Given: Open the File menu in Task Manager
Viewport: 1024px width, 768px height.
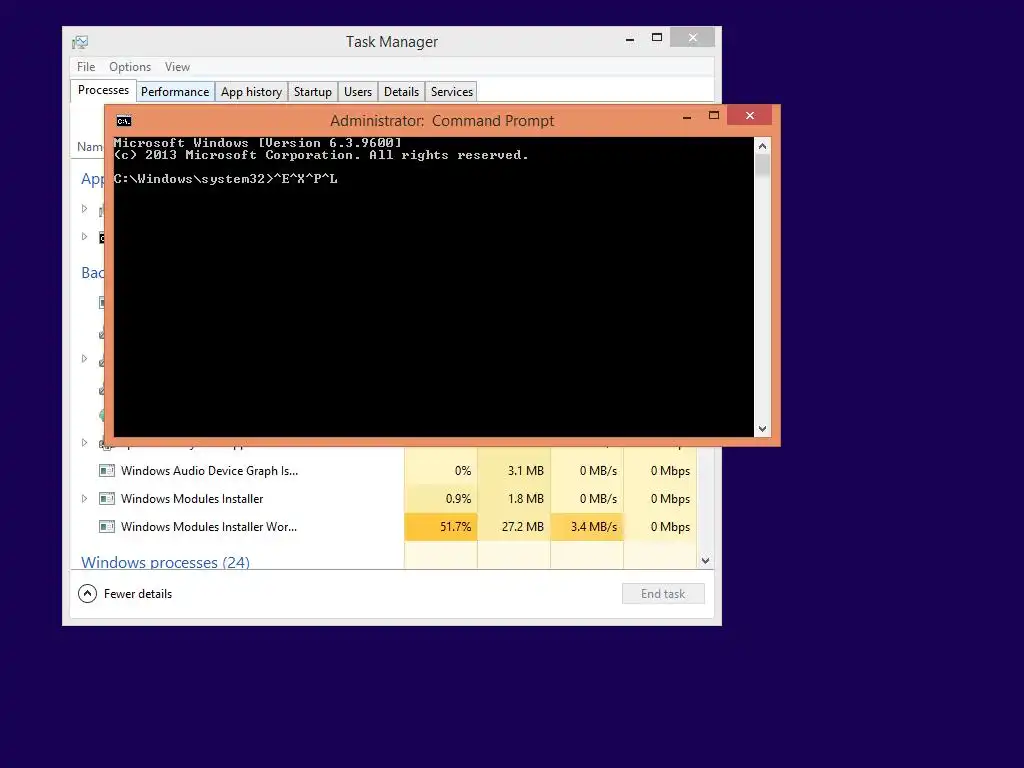Looking at the screenshot, I should [x=86, y=67].
